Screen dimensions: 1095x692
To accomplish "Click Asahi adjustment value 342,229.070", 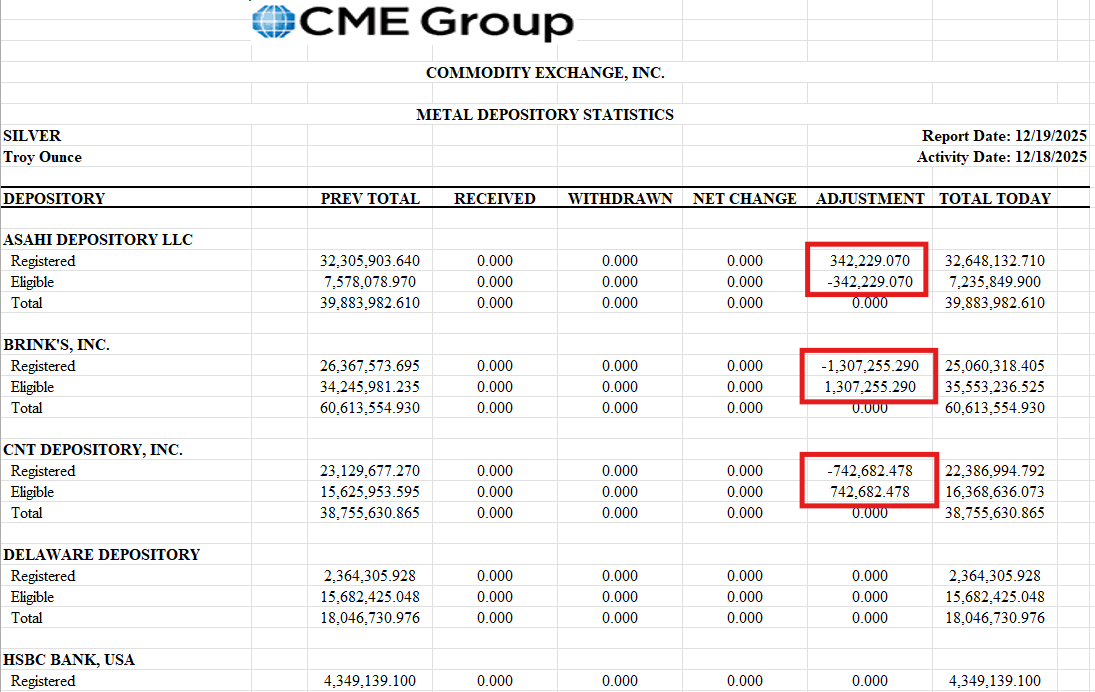I will (x=870, y=261).
